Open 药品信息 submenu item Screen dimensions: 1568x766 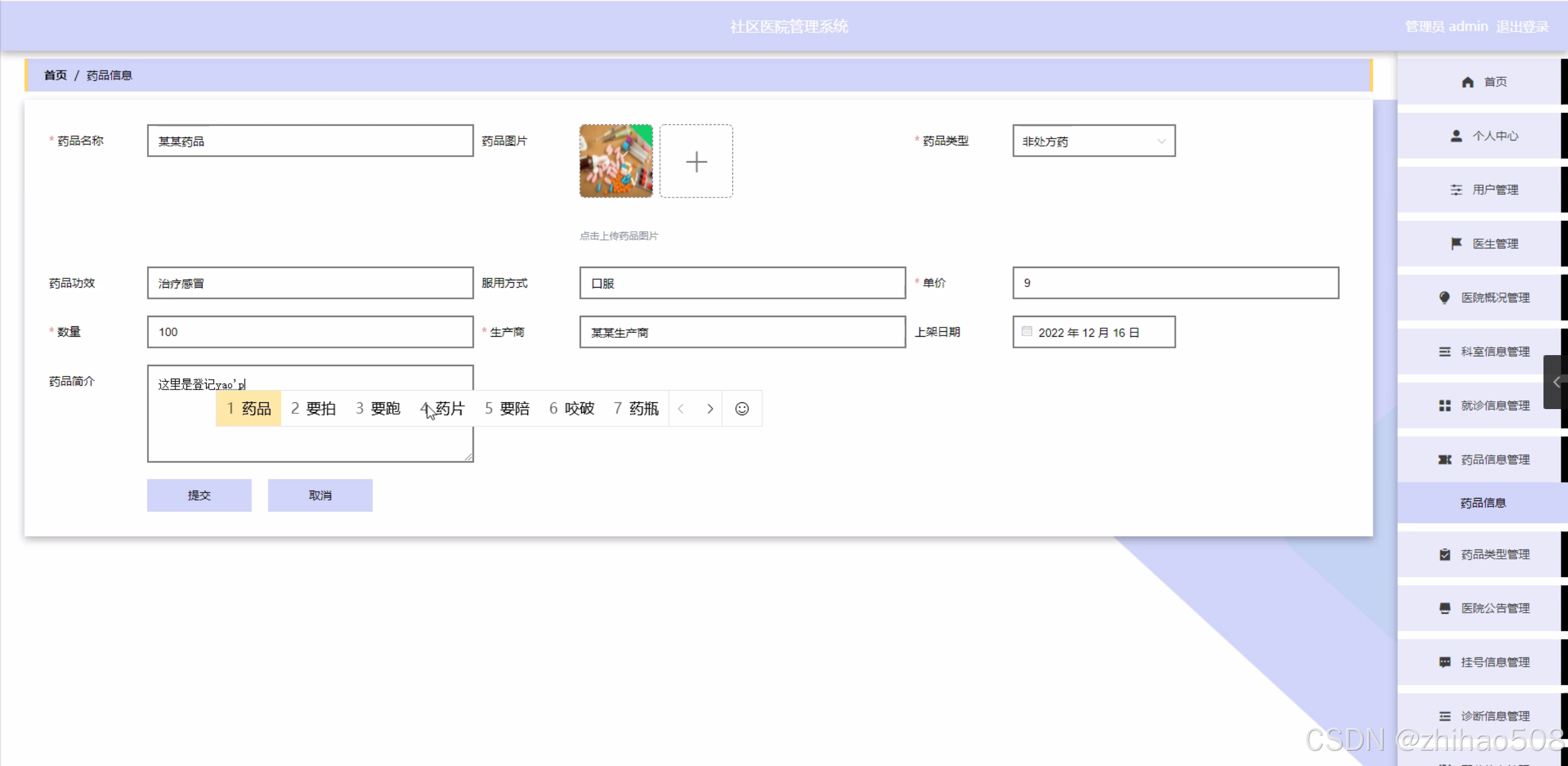pyautogui.click(x=1482, y=503)
